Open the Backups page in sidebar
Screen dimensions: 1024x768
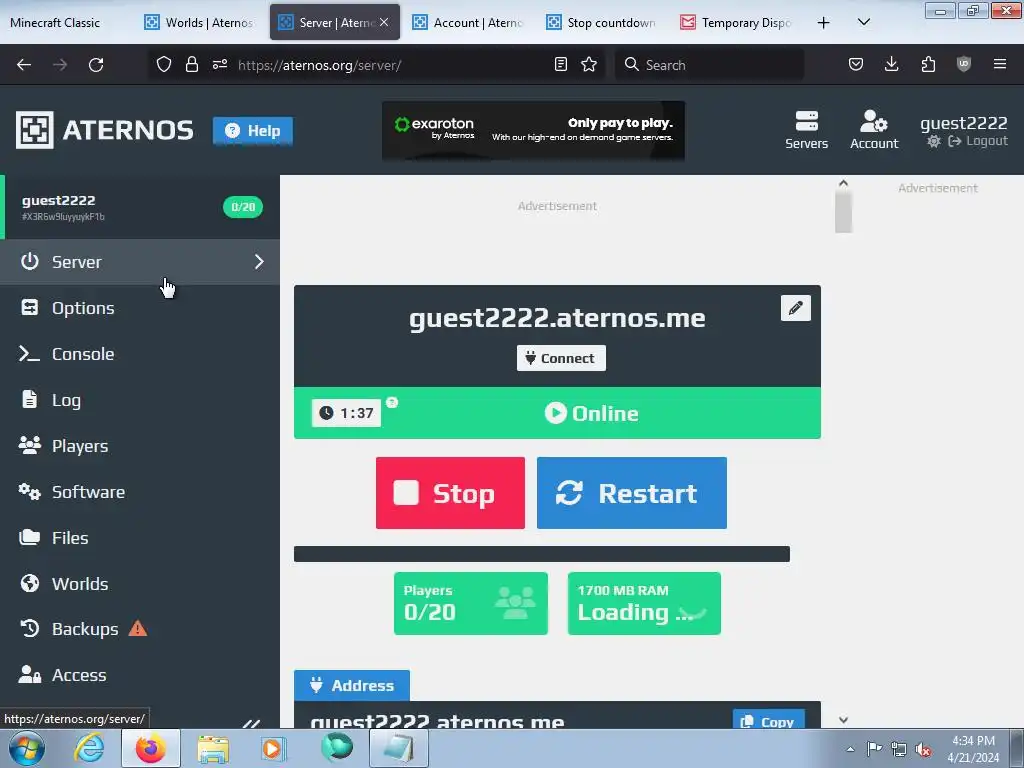tap(140, 629)
